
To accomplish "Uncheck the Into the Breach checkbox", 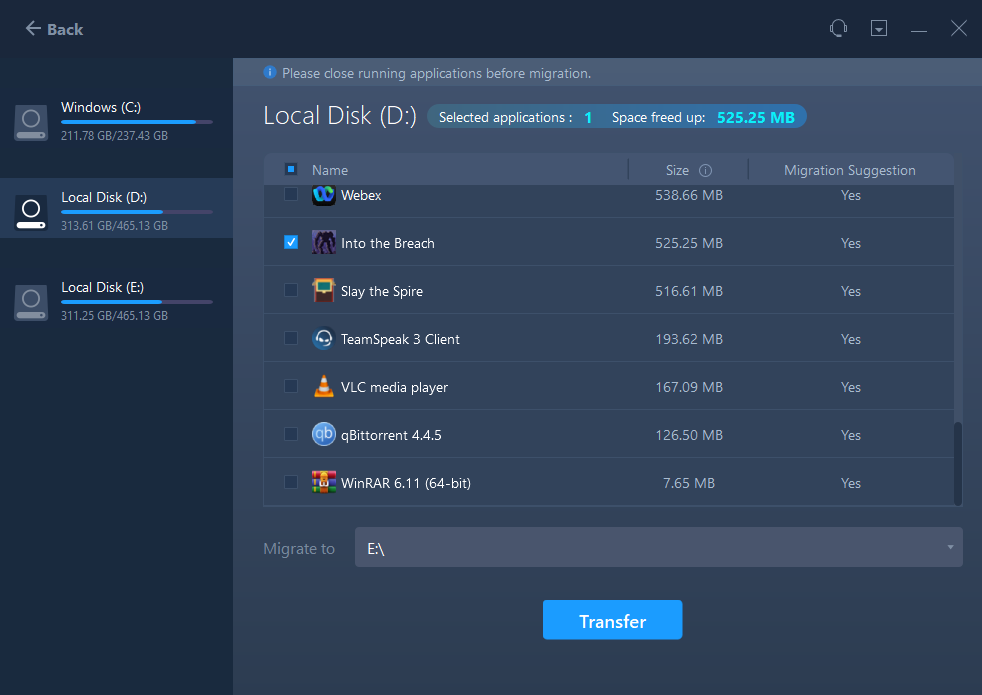I will pos(291,242).
